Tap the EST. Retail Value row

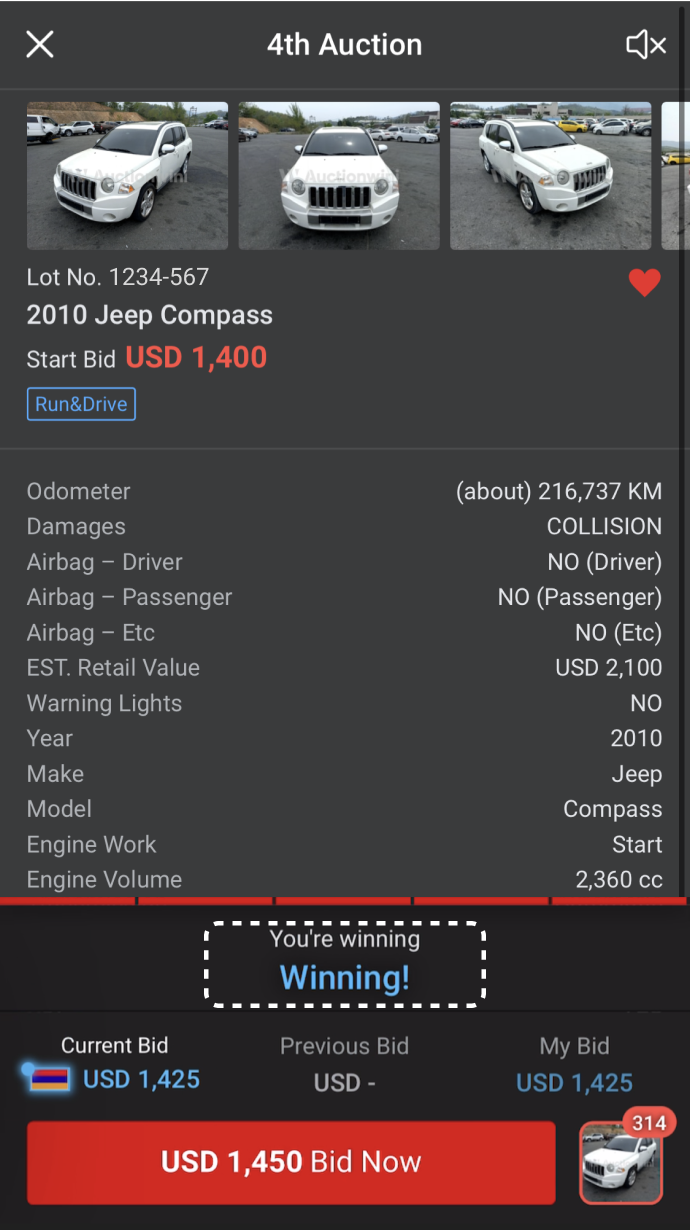[344, 667]
